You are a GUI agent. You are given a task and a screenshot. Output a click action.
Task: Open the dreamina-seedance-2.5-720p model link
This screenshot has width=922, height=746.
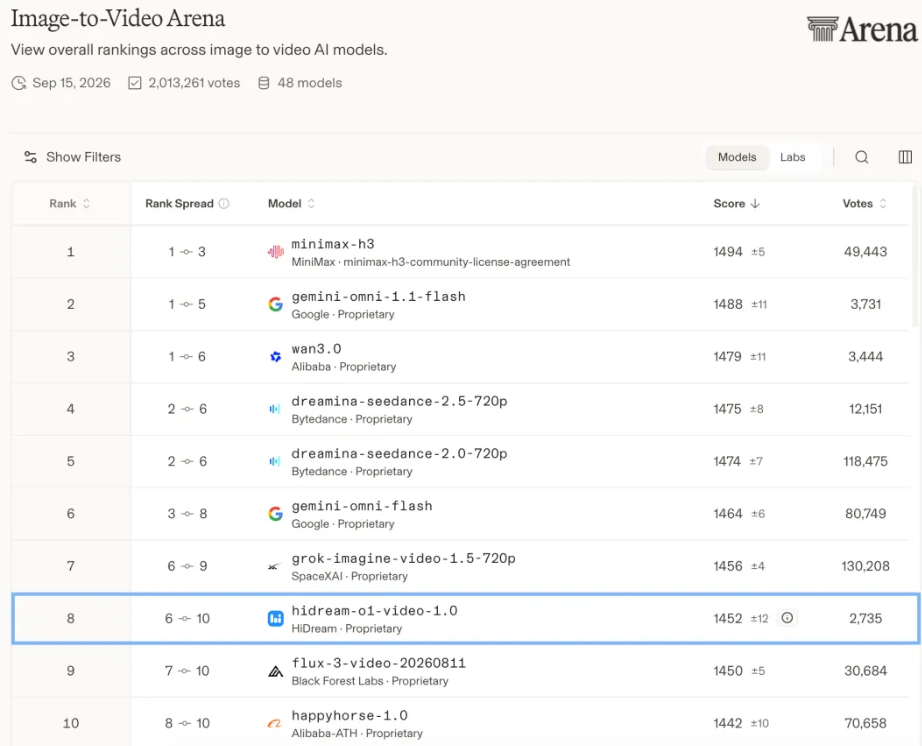click(399, 401)
